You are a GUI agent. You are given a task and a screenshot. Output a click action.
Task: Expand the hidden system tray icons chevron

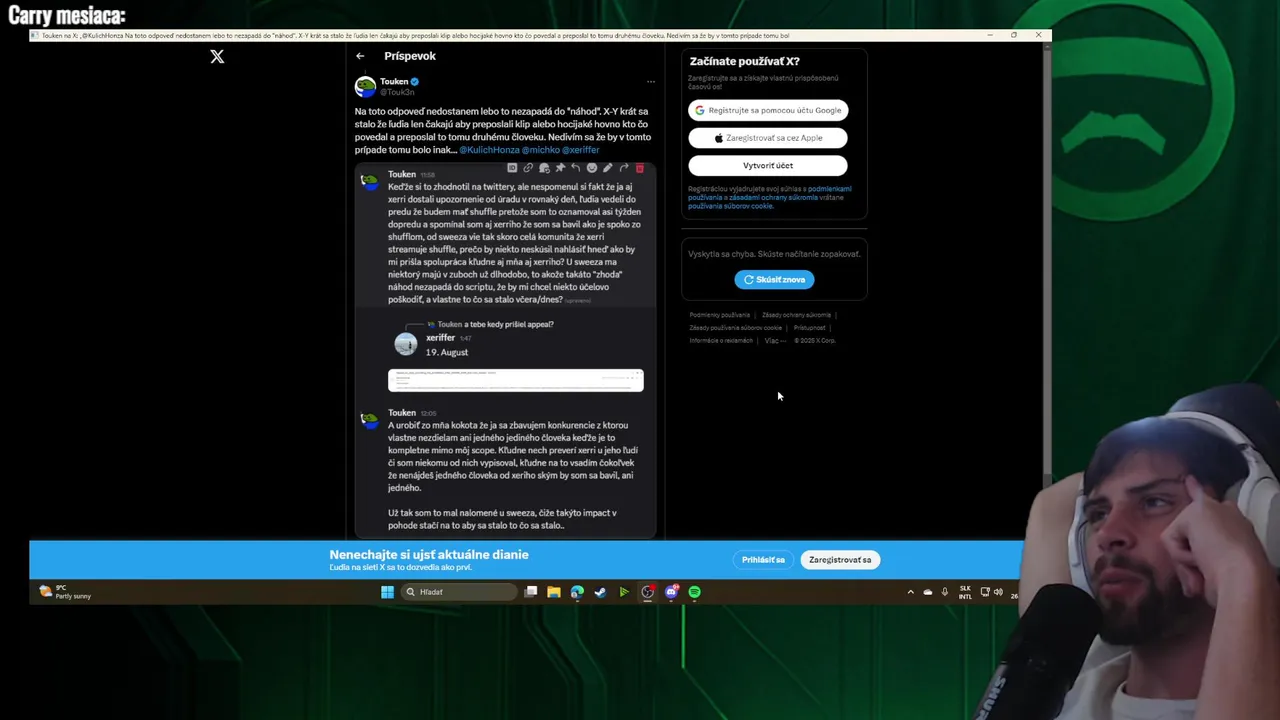pyautogui.click(x=910, y=592)
